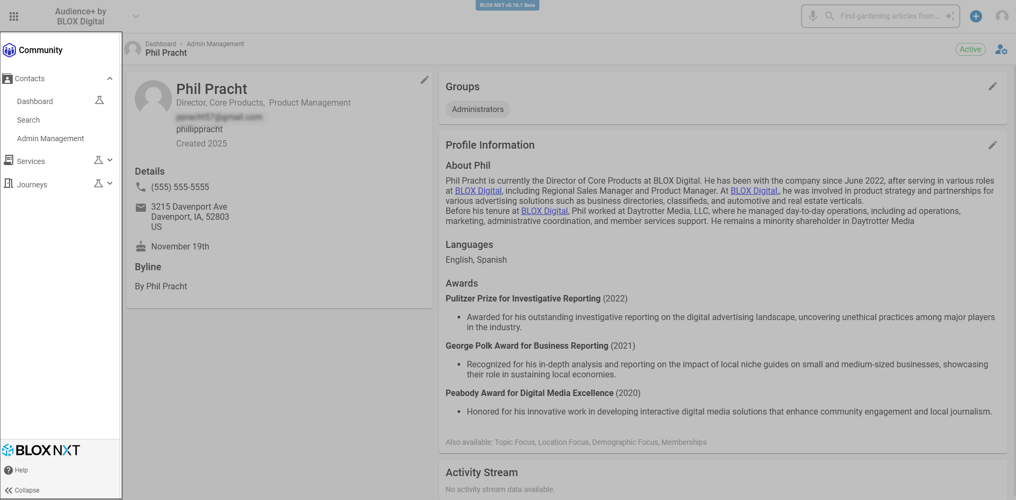1016x500 pixels.
Task: Click the beta flask icon beside Dashboard
Action: [99, 100]
